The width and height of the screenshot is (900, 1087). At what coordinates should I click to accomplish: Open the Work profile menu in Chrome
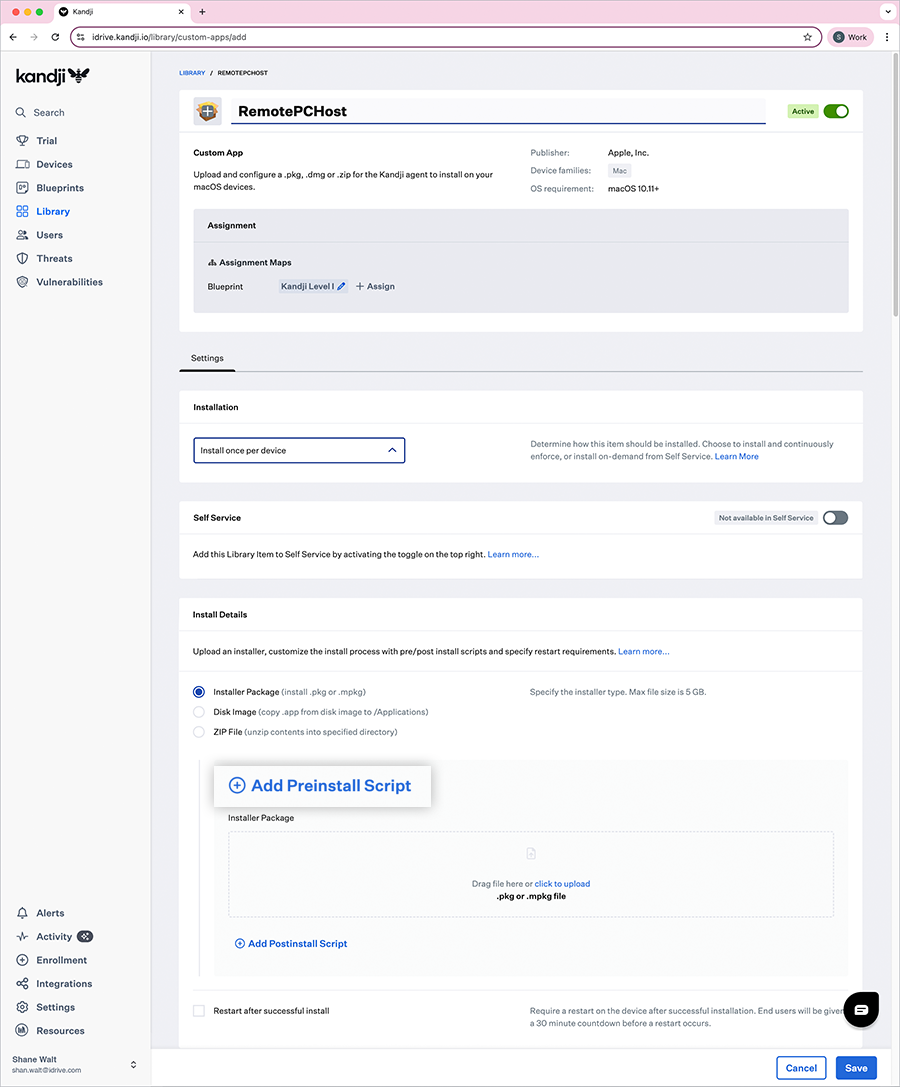click(x=849, y=37)
